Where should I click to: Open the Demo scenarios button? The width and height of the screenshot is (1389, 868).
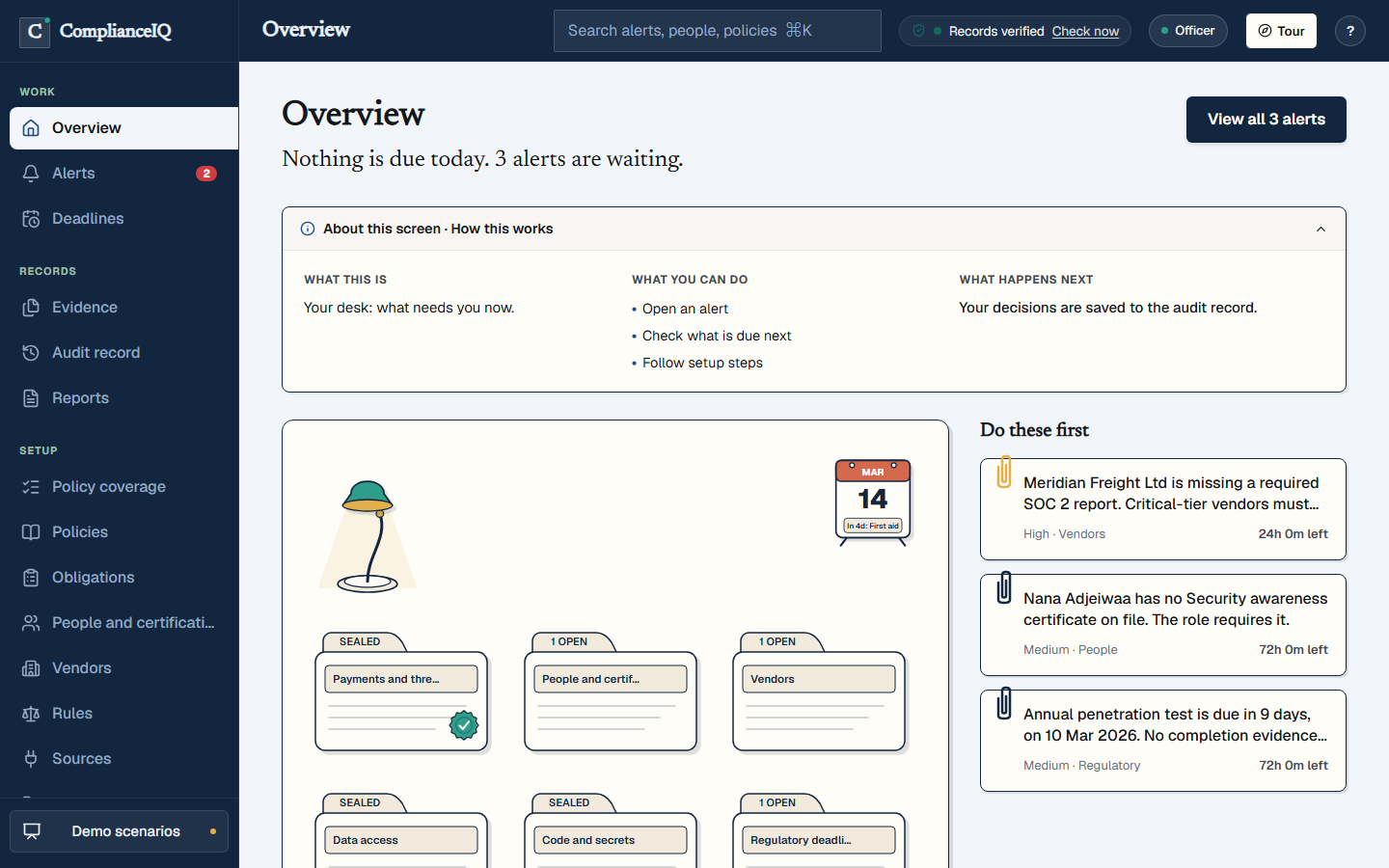click(x=119, y=831)
